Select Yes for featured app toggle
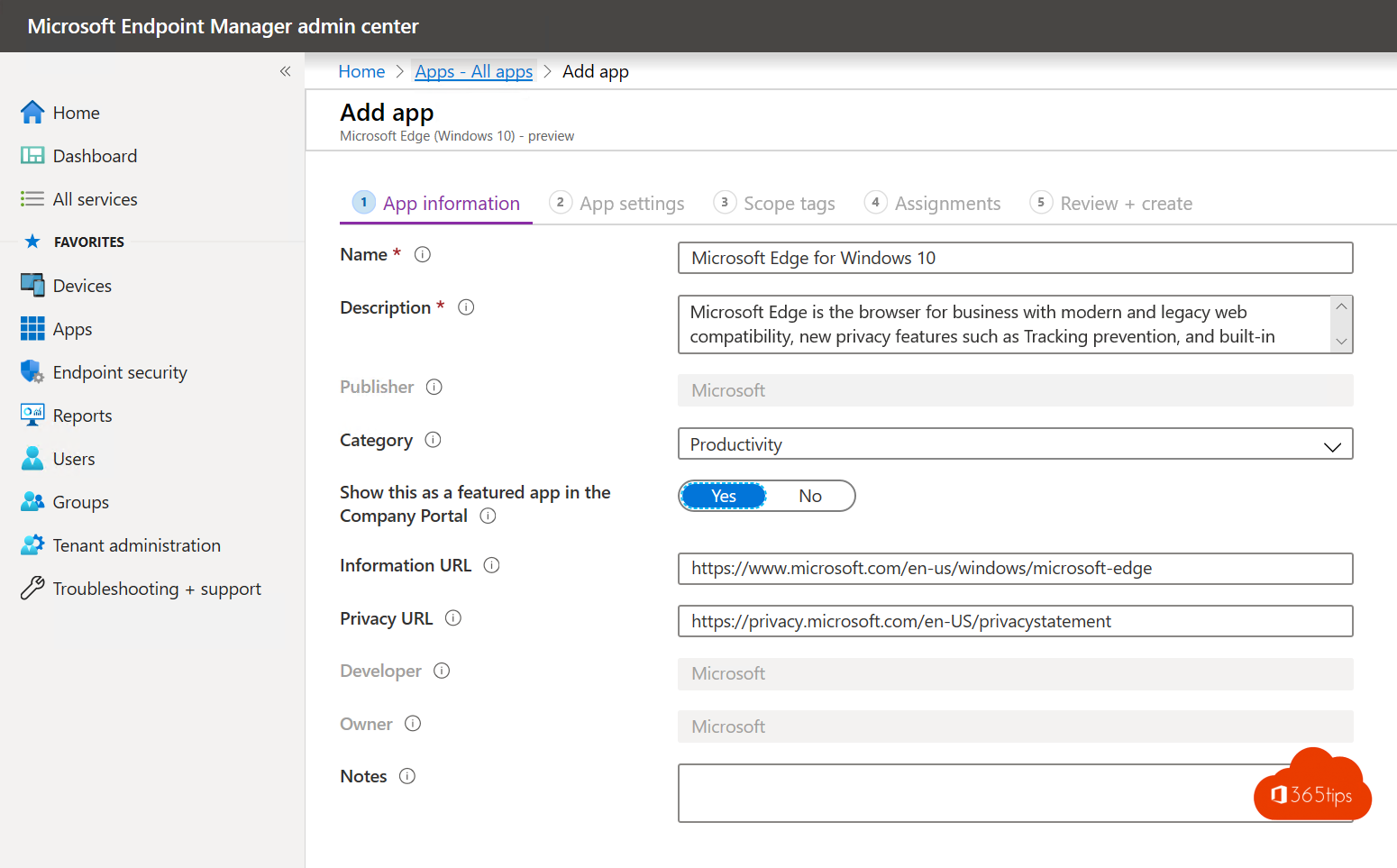The width and height of the screenshot is (1397, 868). click(724, 496)
